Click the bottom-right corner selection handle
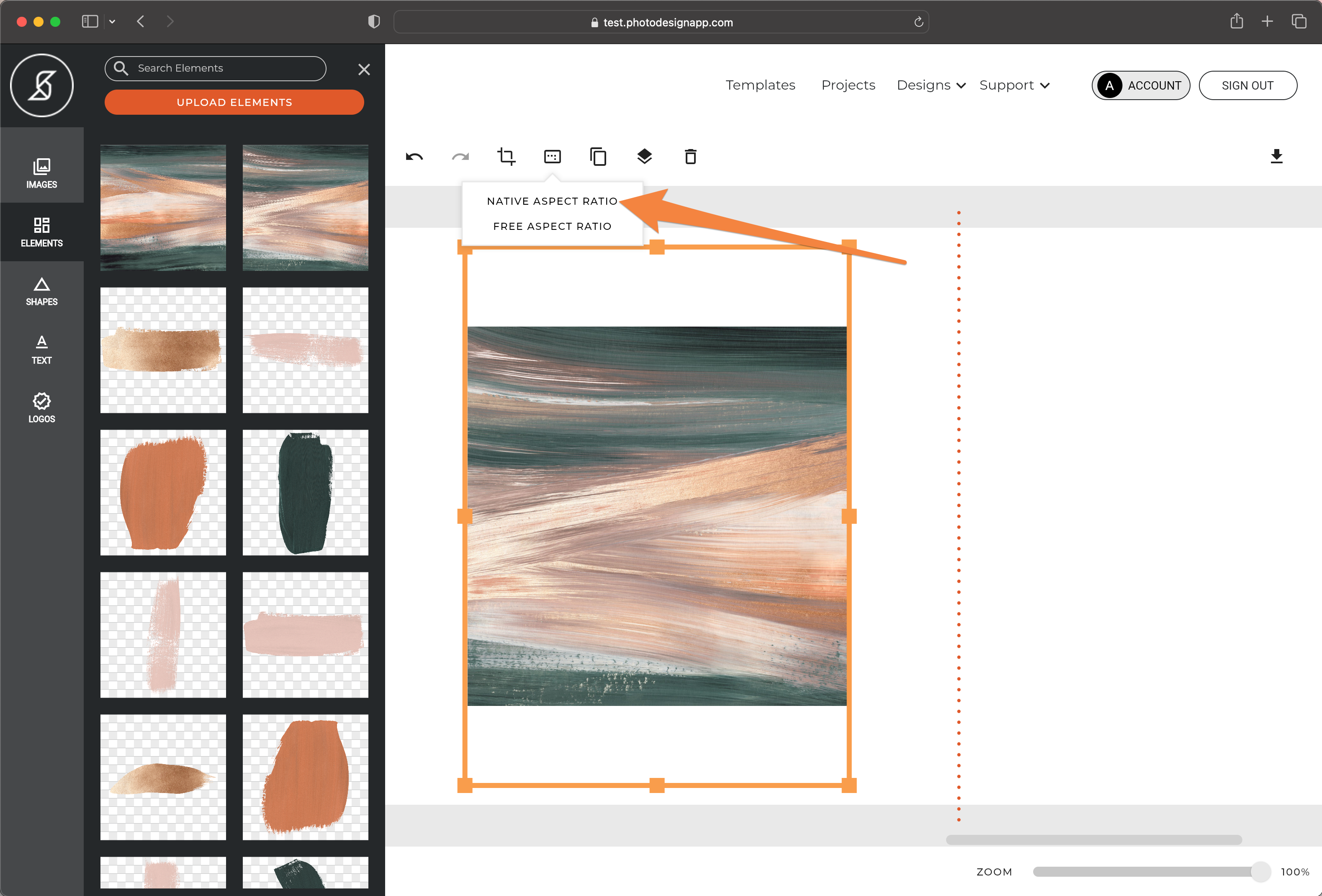Viewport: 1322px width, 896px height. (x=849, y=785)
